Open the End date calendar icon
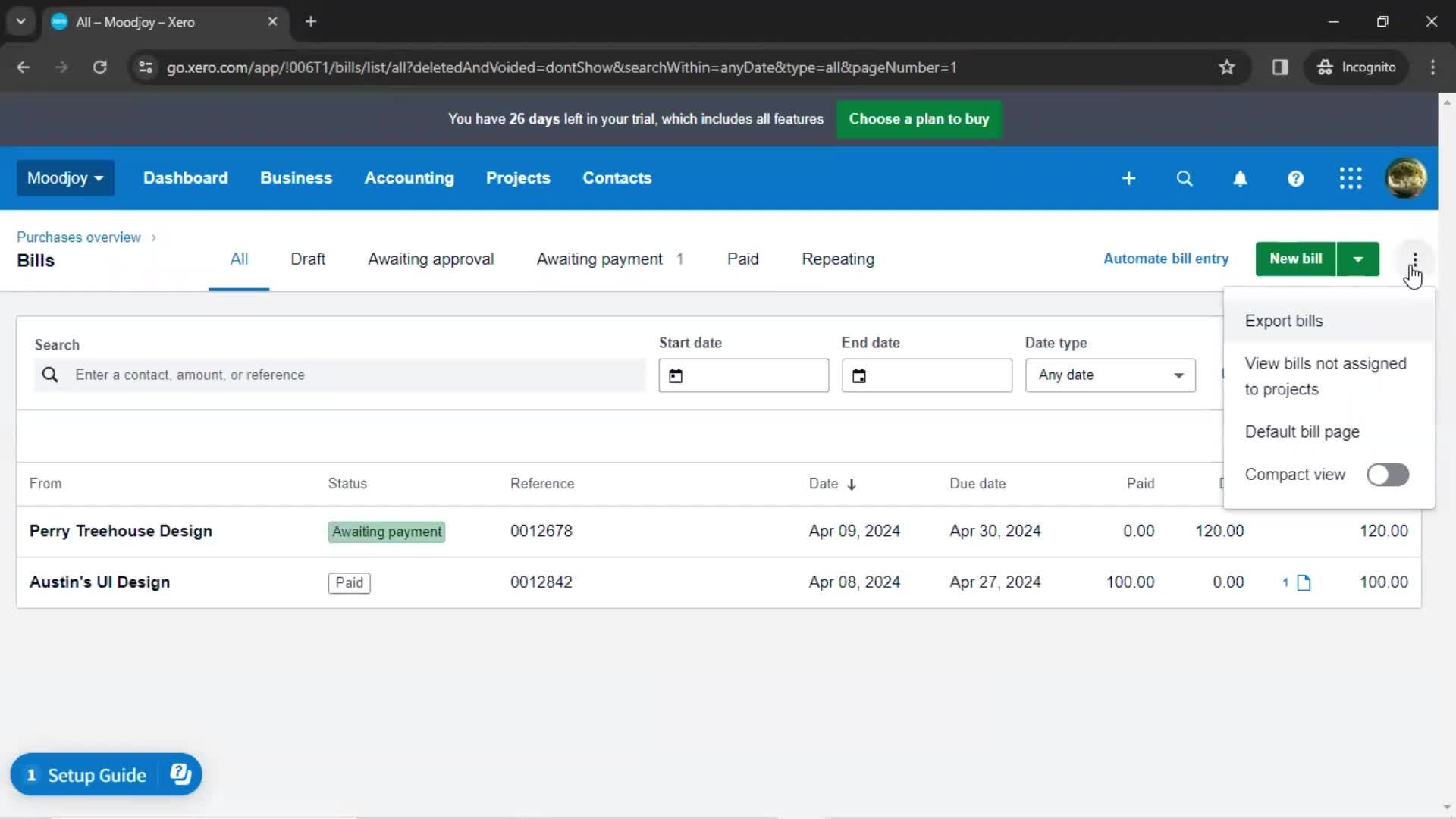This screenshot has height=819, width=1456. (x=858, y=375)
